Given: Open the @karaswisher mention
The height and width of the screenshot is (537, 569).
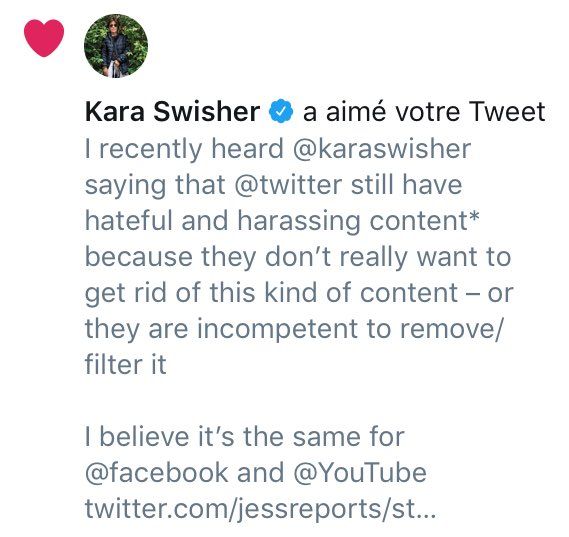Looking at the screenshot, I should pyautogui.click(x=381, y=149).
